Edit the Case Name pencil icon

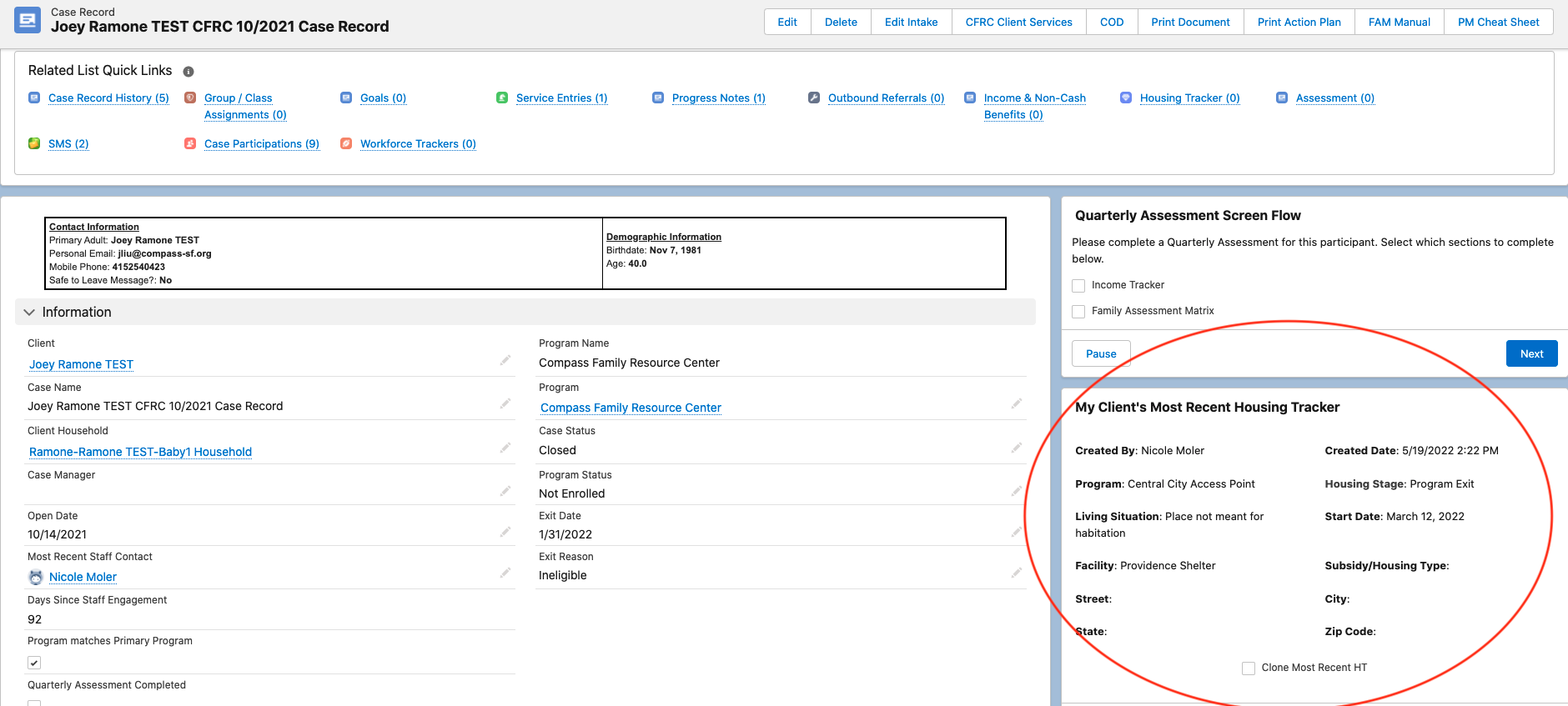pos(505,403)
